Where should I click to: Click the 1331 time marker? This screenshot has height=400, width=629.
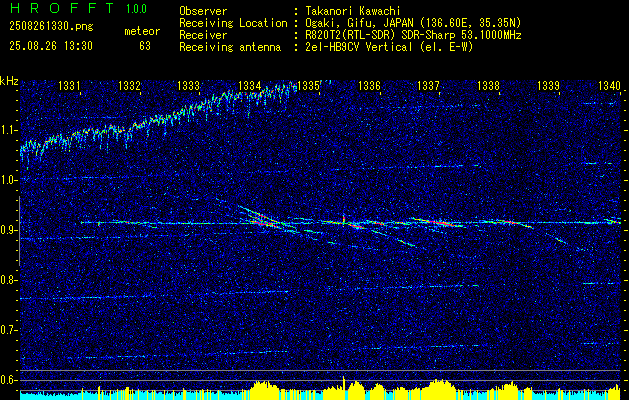coord(69,85)
